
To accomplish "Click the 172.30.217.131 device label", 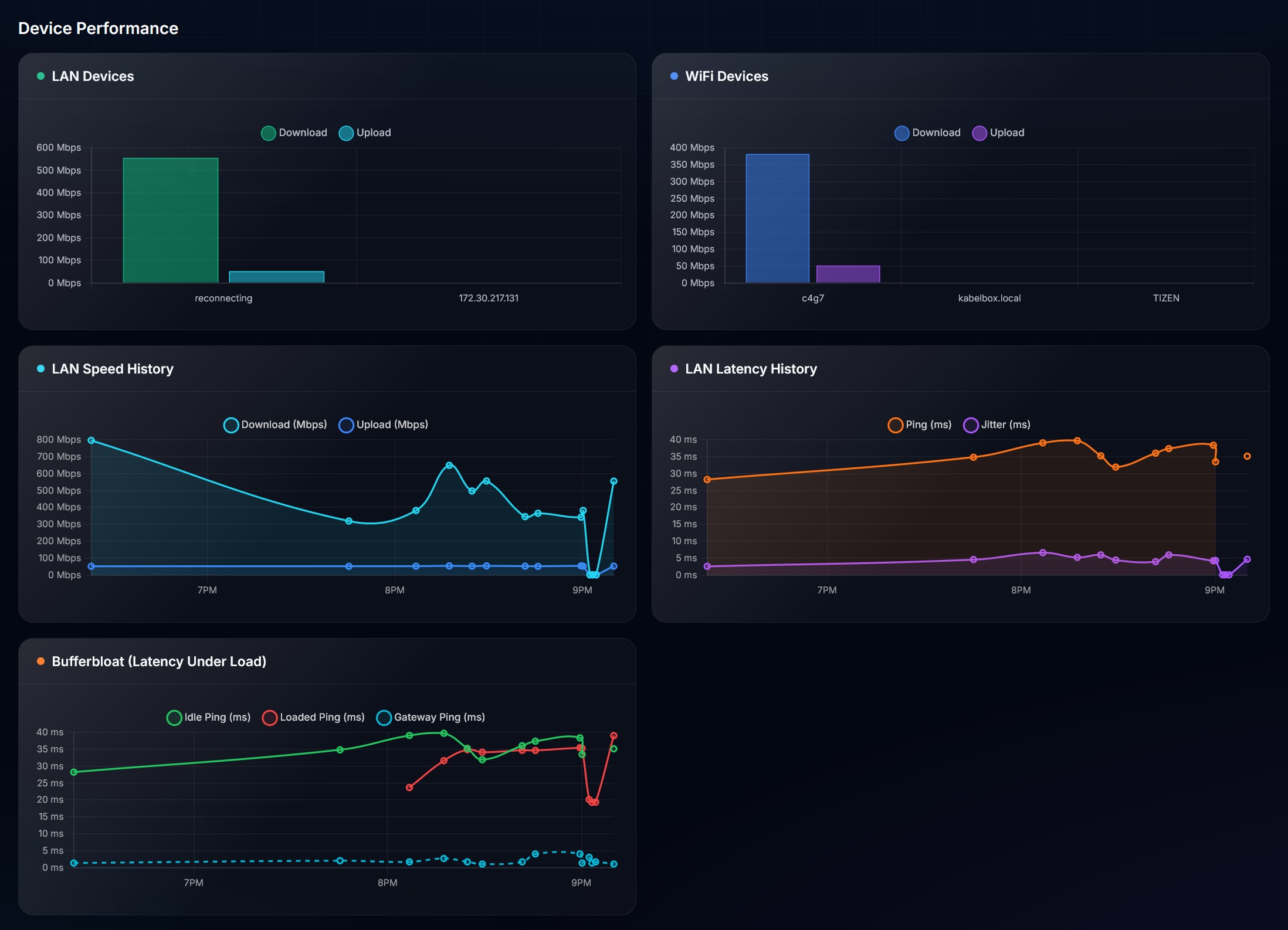I will coord(489,298).
